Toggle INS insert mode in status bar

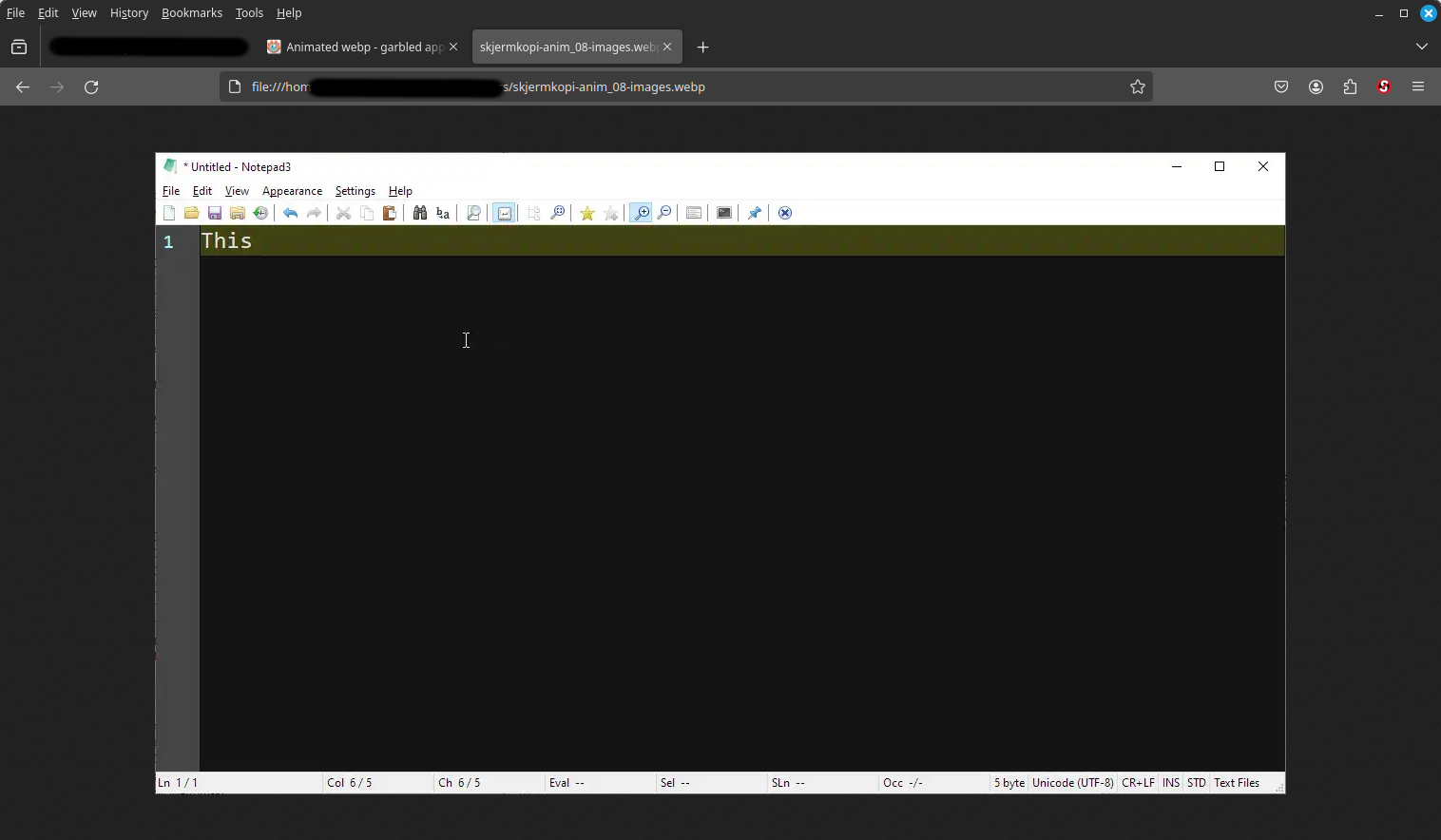[x=1170, y=783]
